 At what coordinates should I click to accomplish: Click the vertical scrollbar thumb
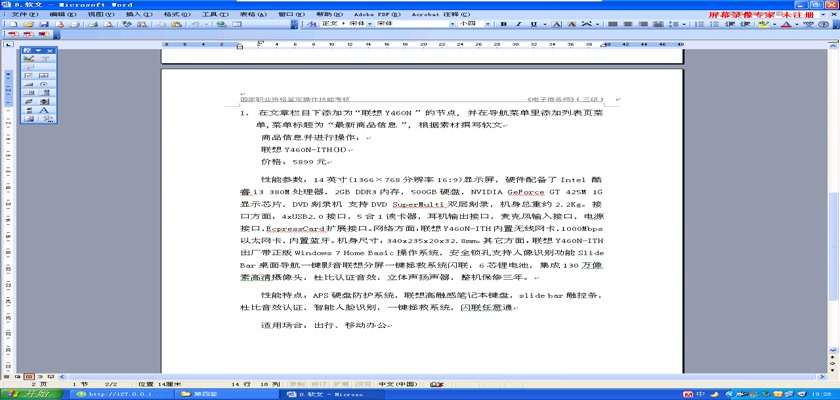coord(832,246)
